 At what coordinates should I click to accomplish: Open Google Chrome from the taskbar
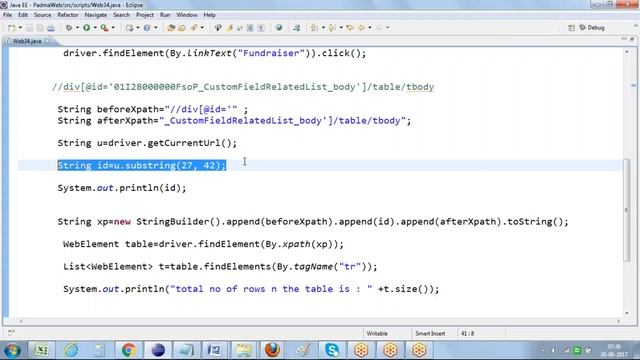click(x=129, y=350)
